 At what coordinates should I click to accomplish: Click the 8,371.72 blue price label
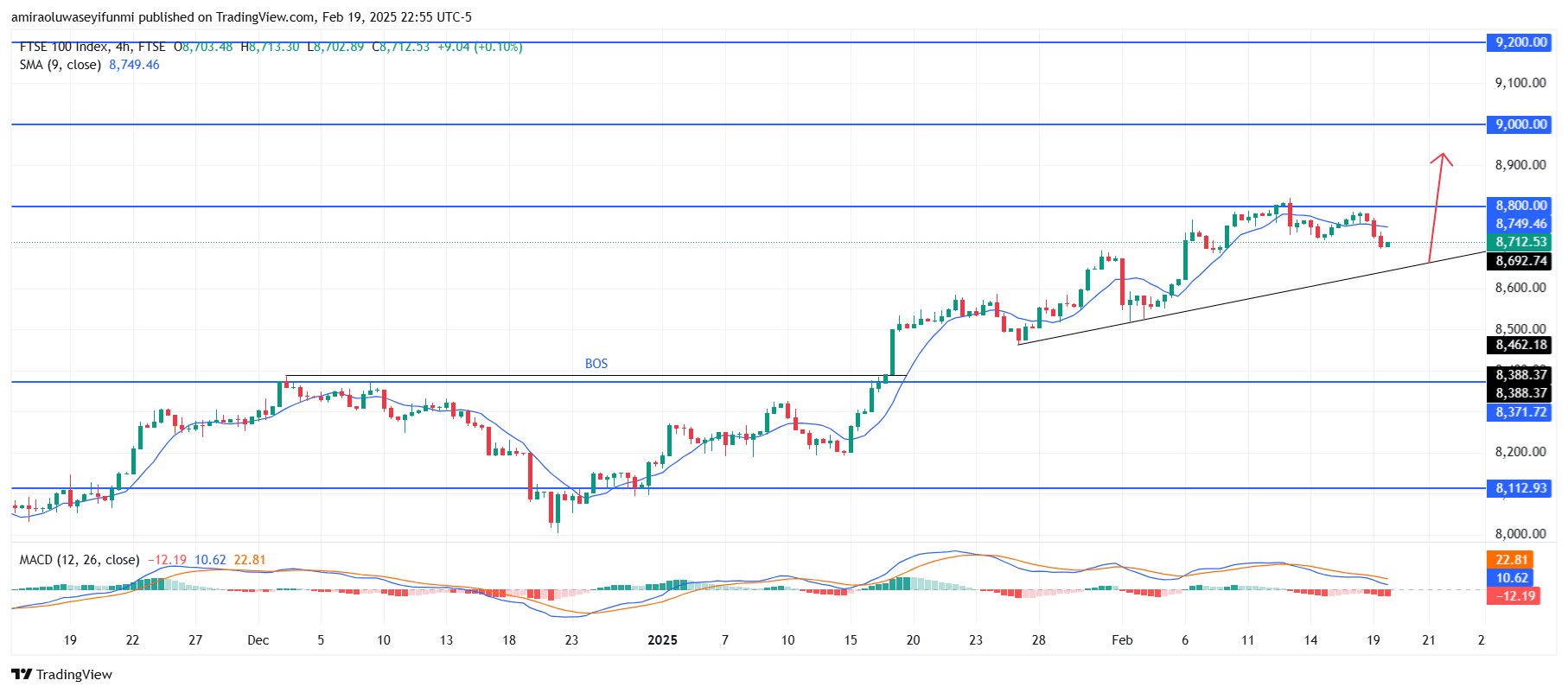(x=1520, y=412)
